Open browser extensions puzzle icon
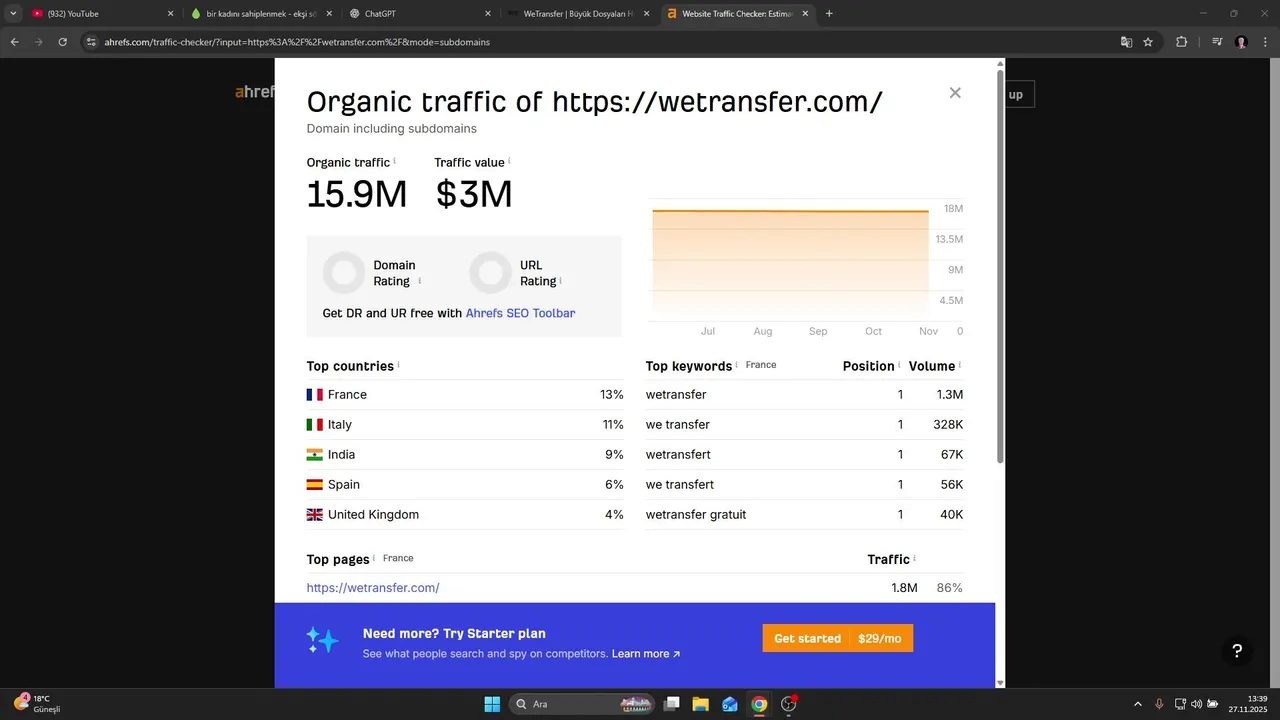Image resolution: width=1280 pixels, height=720 pixels. coord(1182,42)
